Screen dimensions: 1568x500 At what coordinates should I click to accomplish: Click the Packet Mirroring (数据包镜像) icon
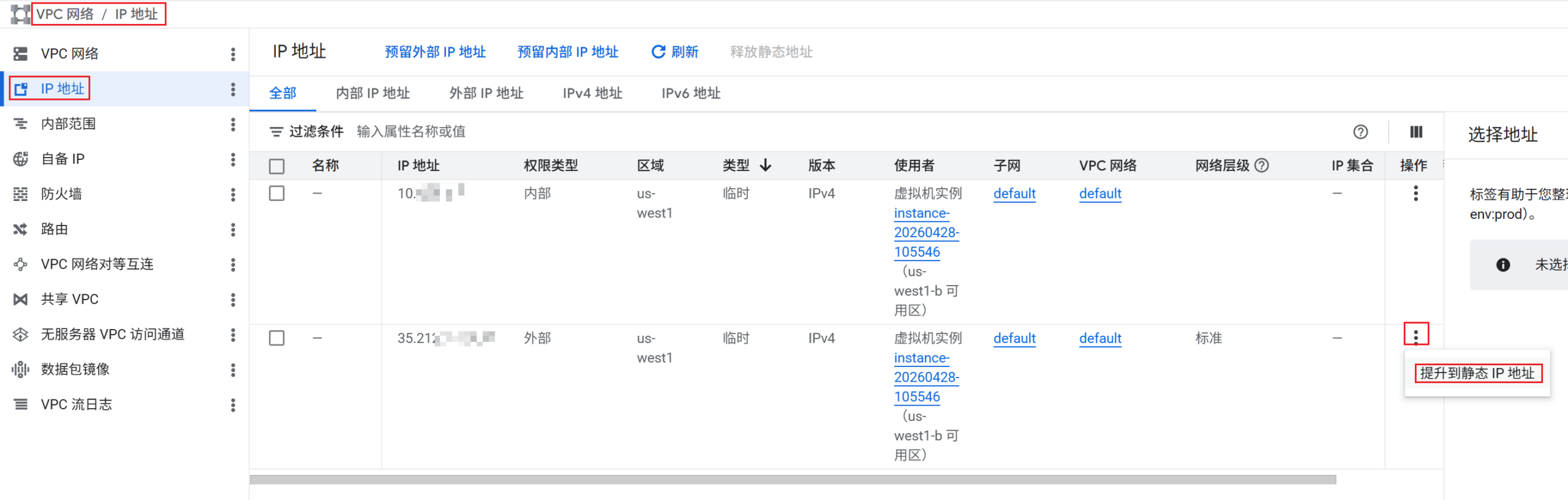(21, 369)
